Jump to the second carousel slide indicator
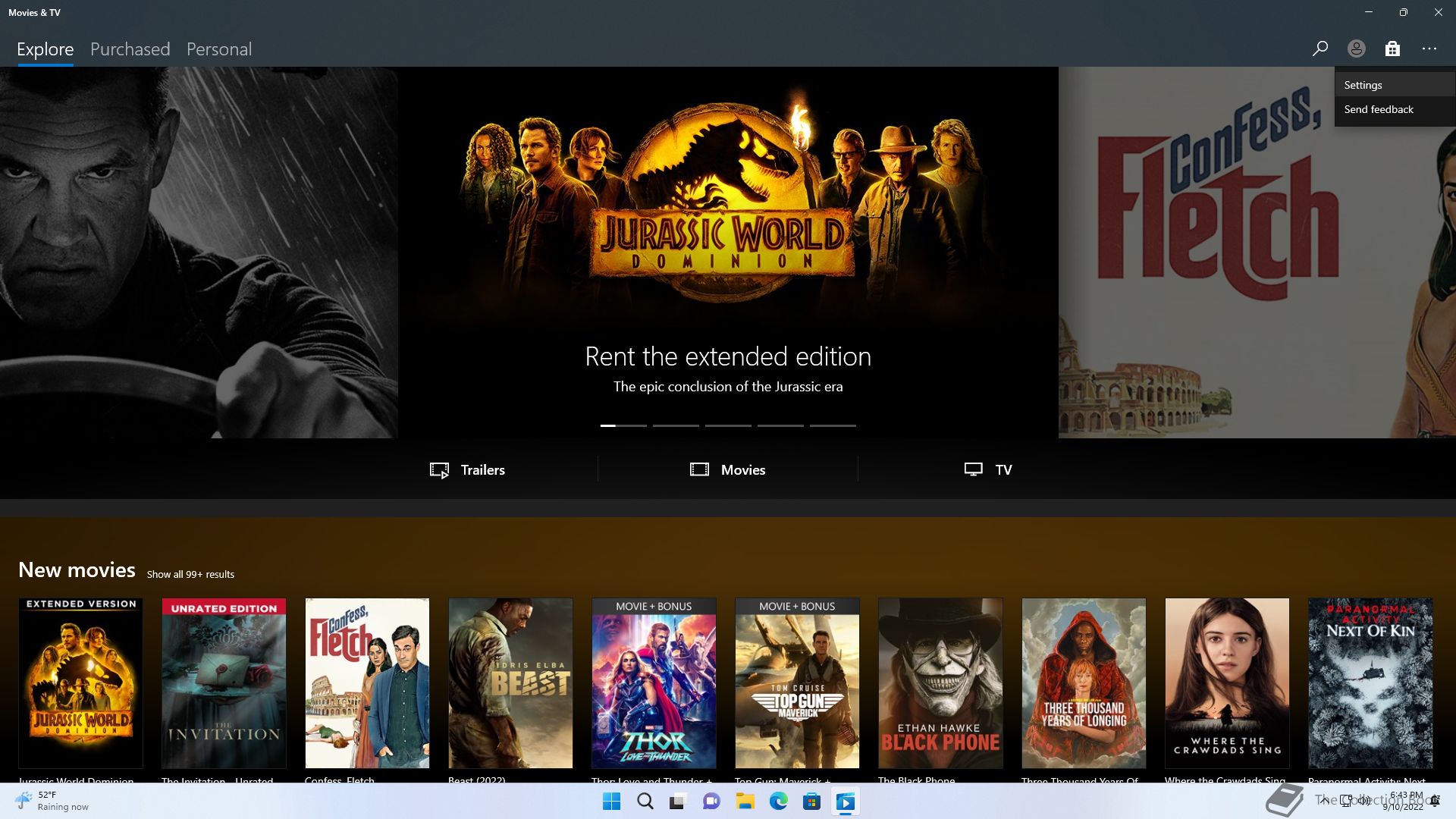The height and width of the screenshot is (819, 1456). point(676,425)
